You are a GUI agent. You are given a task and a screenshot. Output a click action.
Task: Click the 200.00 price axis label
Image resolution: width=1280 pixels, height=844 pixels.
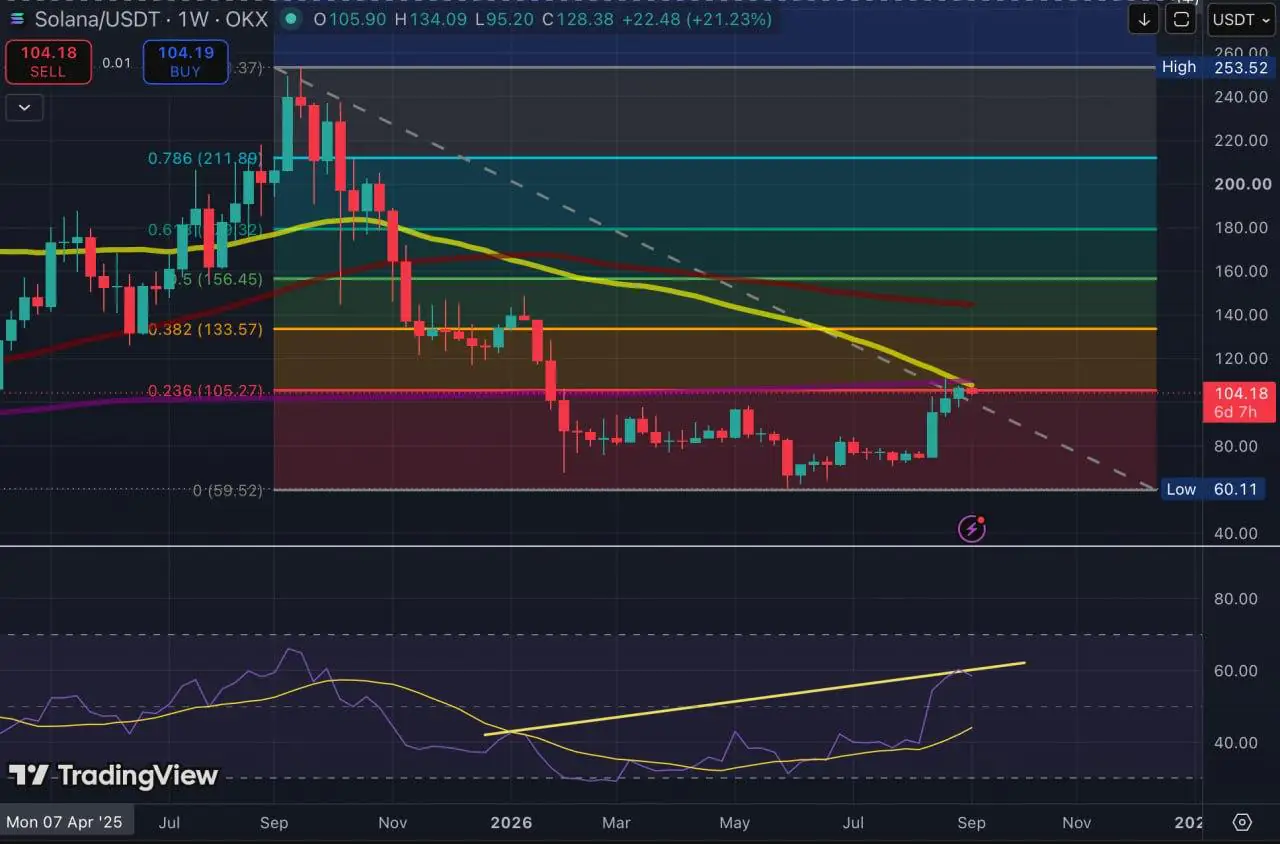coord(1244,184)
